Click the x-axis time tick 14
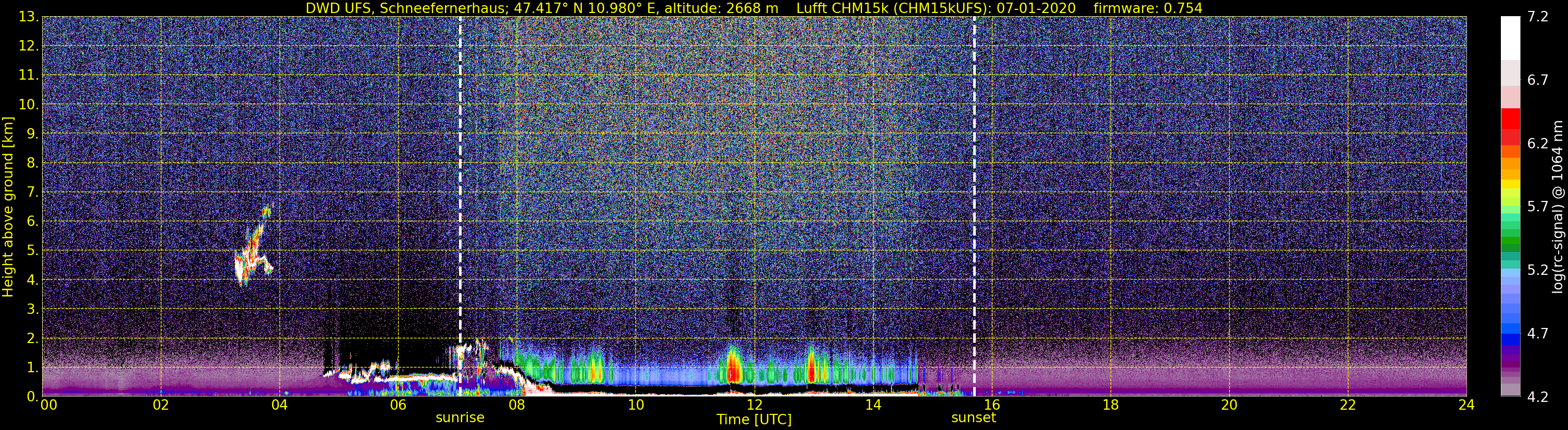Screen dimensions: 1568x430 tap(873, 405)
